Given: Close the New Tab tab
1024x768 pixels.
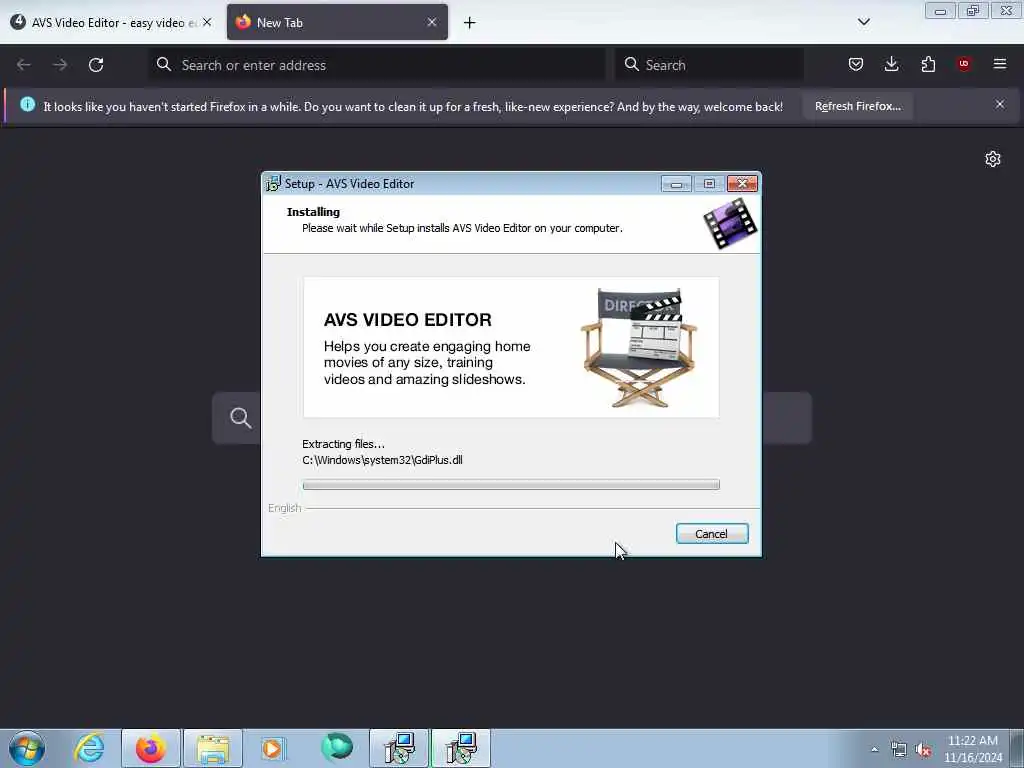Looking at the screenshot, I should [x=432, y=22].
